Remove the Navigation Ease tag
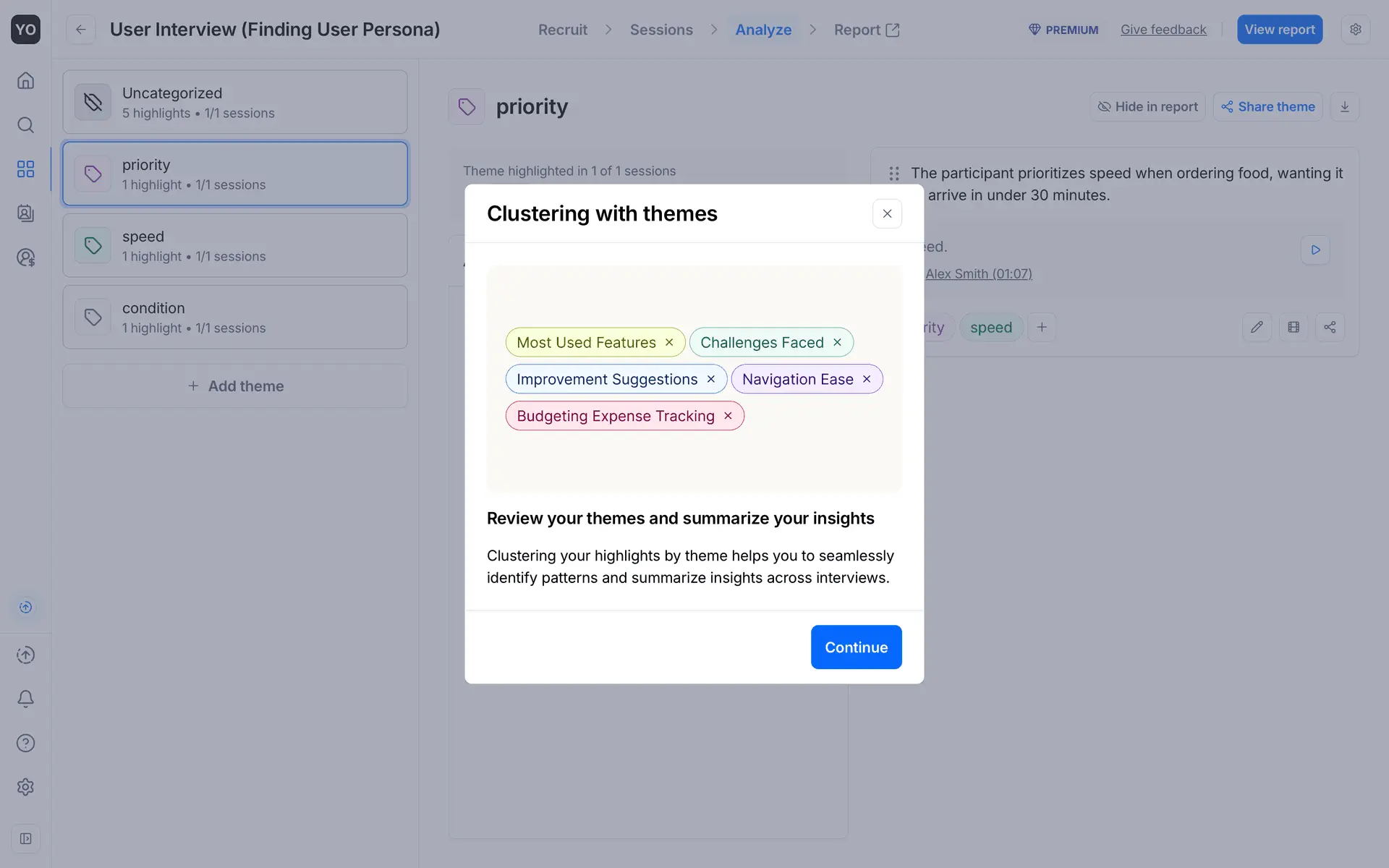 click(x=866, y=379)
